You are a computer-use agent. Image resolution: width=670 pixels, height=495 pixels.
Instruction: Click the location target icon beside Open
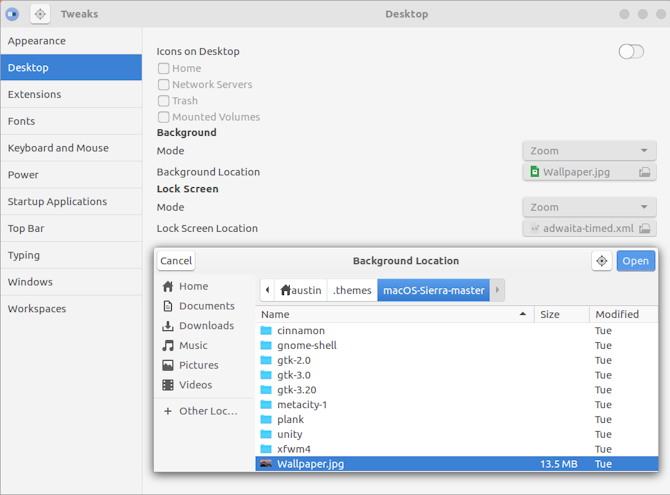(601, 261)
